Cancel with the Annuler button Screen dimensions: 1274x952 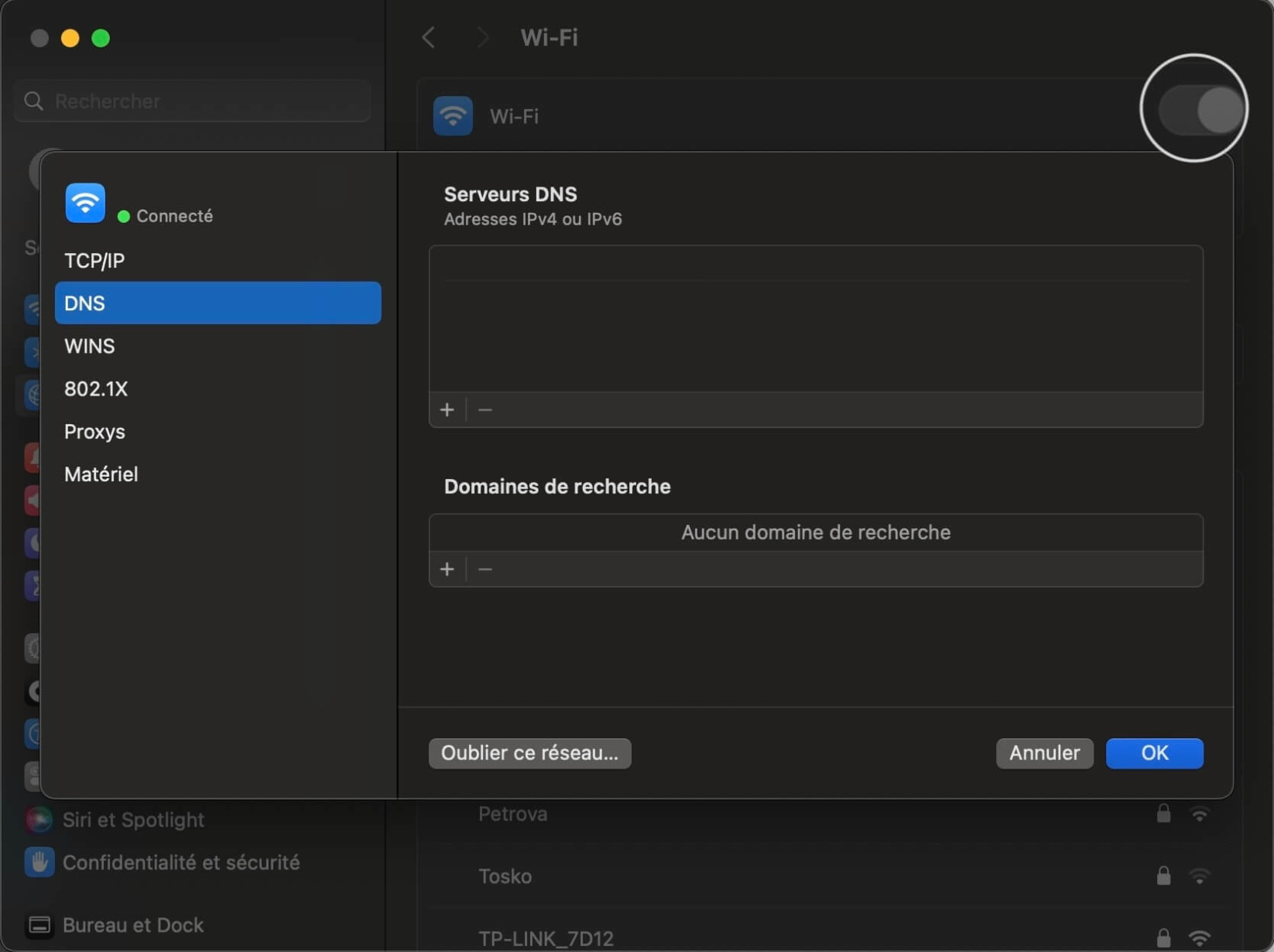pos(1044,753)
